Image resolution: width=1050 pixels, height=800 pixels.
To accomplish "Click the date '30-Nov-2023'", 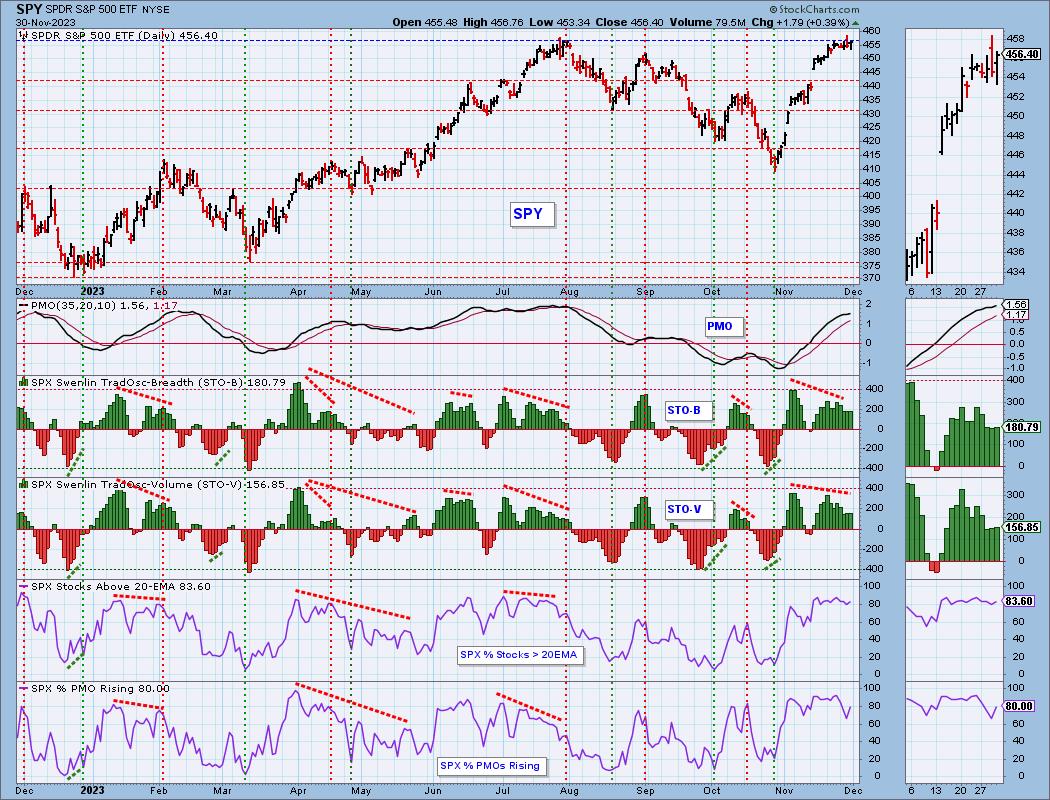I will point(44,22).
